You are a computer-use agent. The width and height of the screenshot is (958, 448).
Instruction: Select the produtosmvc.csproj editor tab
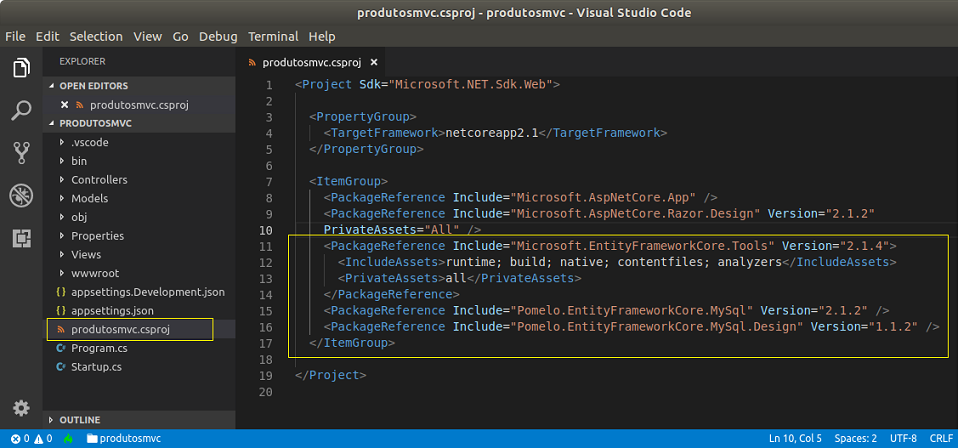coord(312,62)
